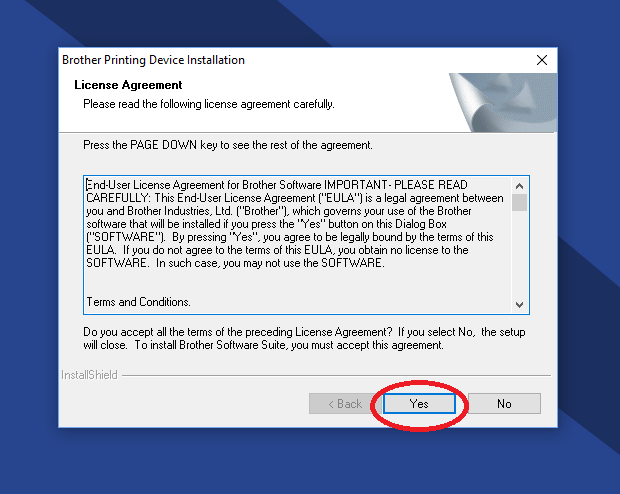Click the "License Agreement" heading
620x494 pixels.
128,85
